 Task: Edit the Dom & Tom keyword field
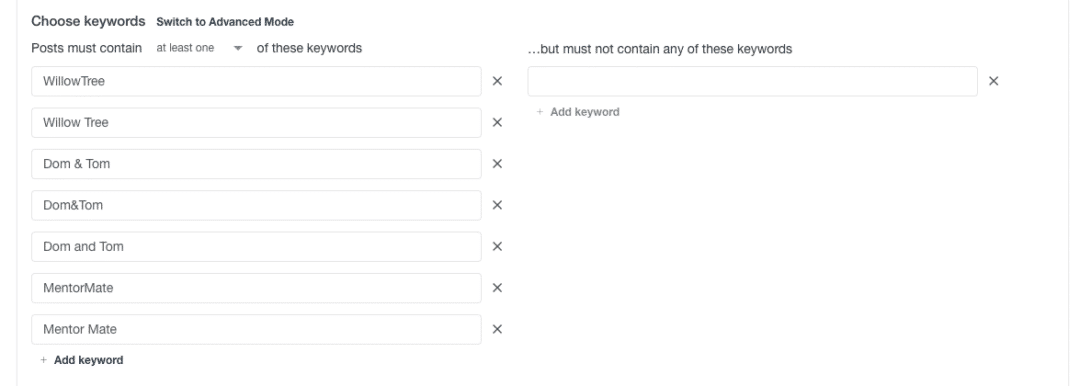tap(256, 164)
